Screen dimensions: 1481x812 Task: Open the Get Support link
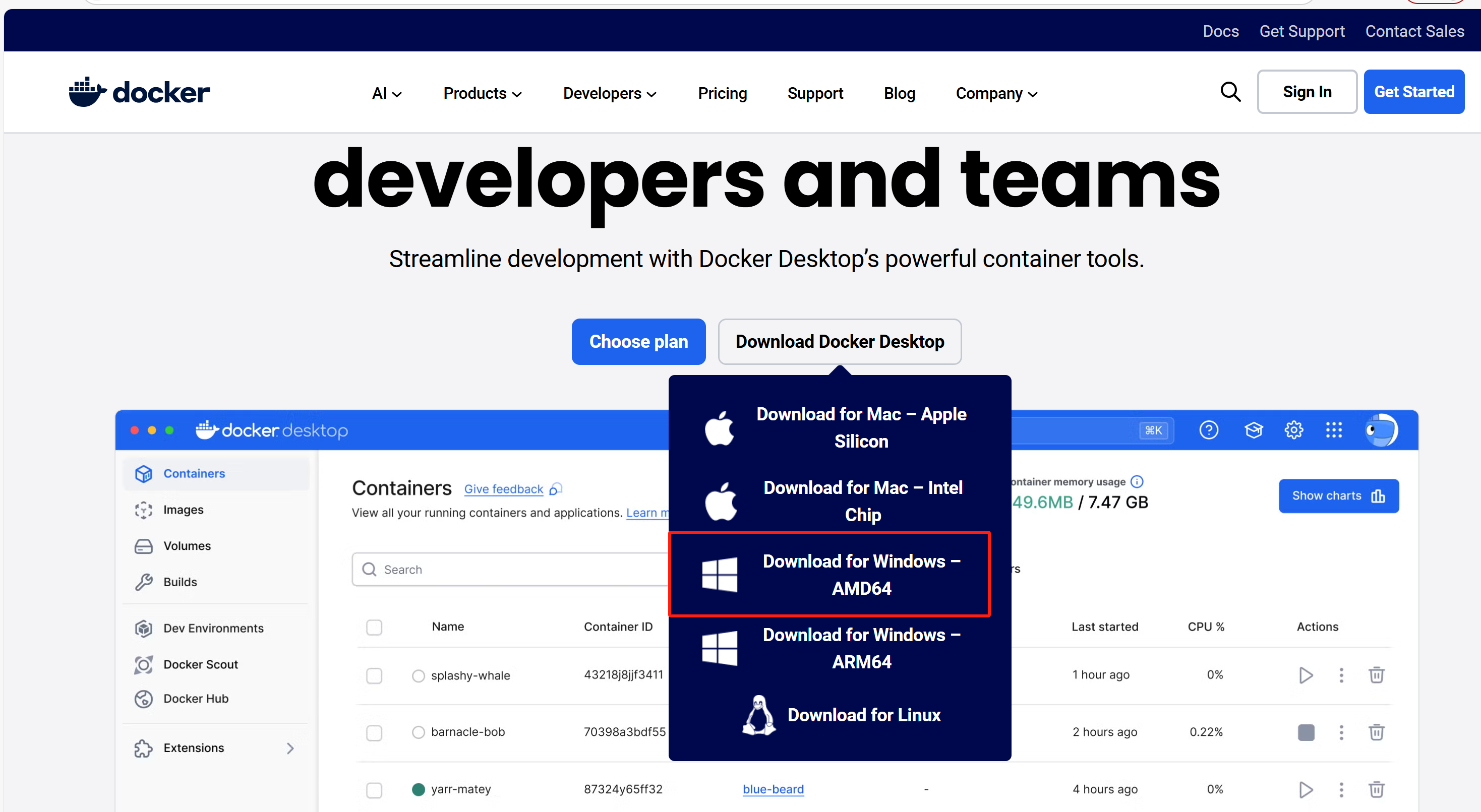1301,31
